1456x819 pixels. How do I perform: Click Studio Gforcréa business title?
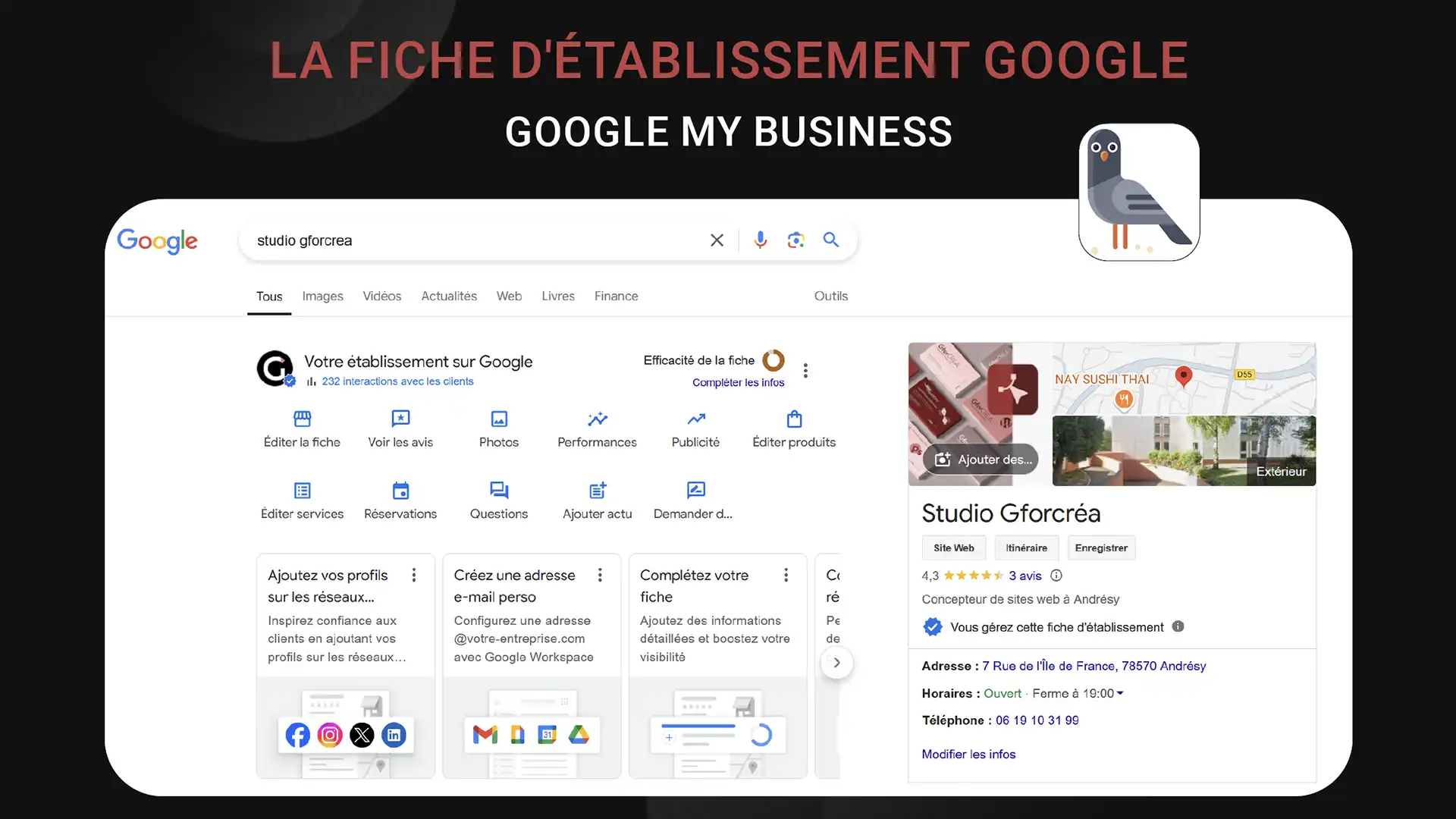1011,513
